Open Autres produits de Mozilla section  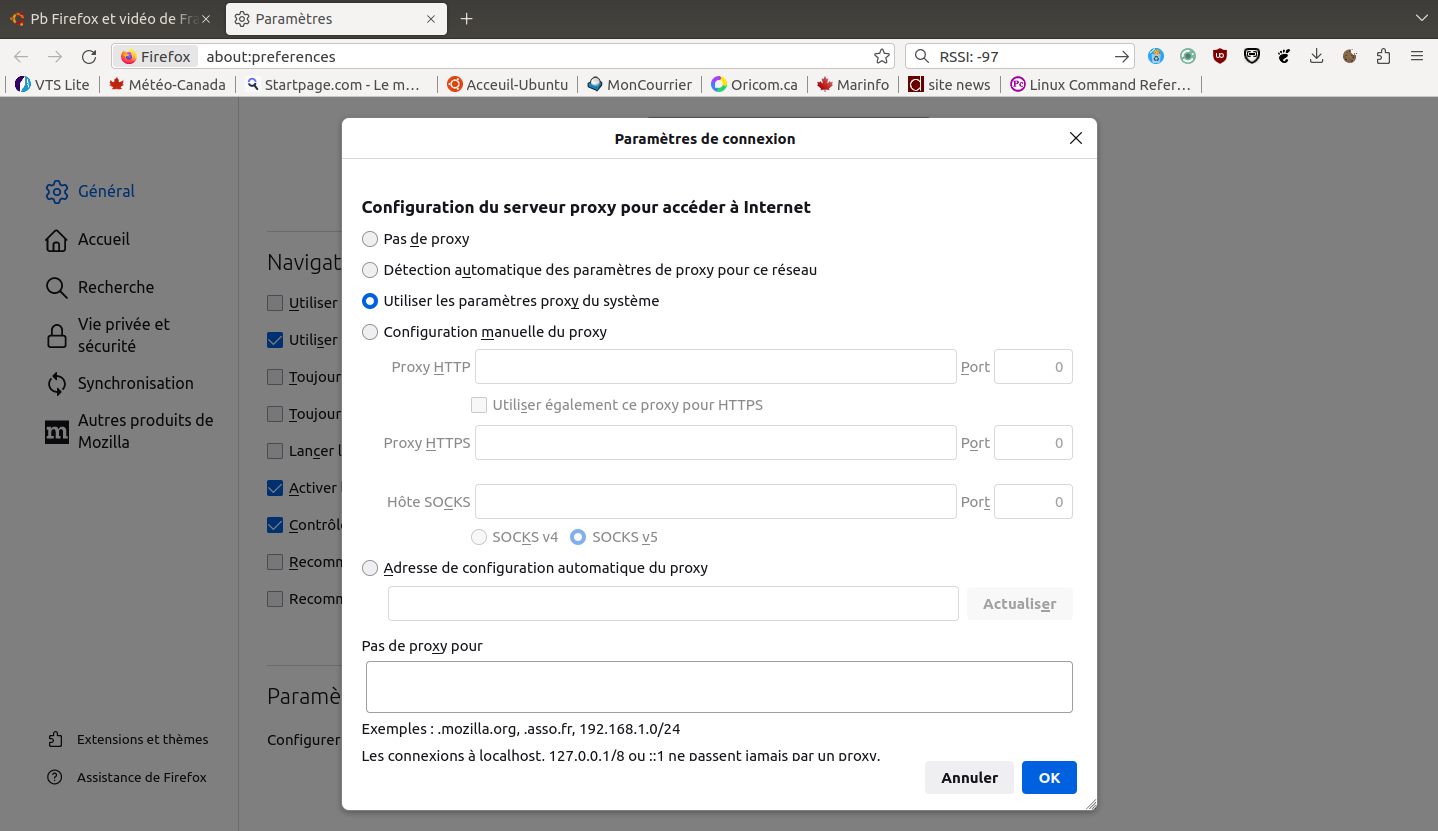[x=130, y=431]
